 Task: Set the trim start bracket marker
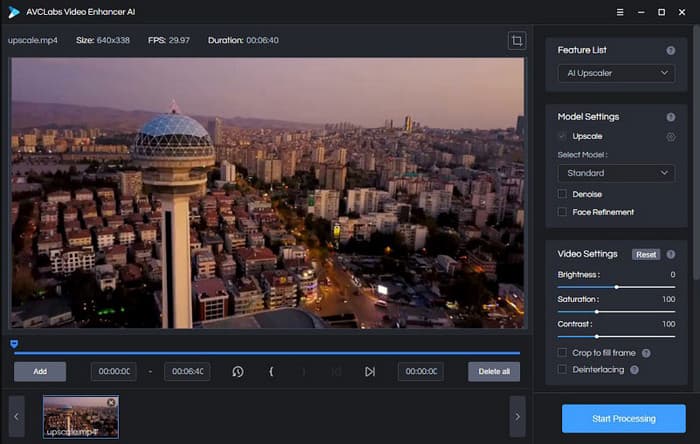271,372
